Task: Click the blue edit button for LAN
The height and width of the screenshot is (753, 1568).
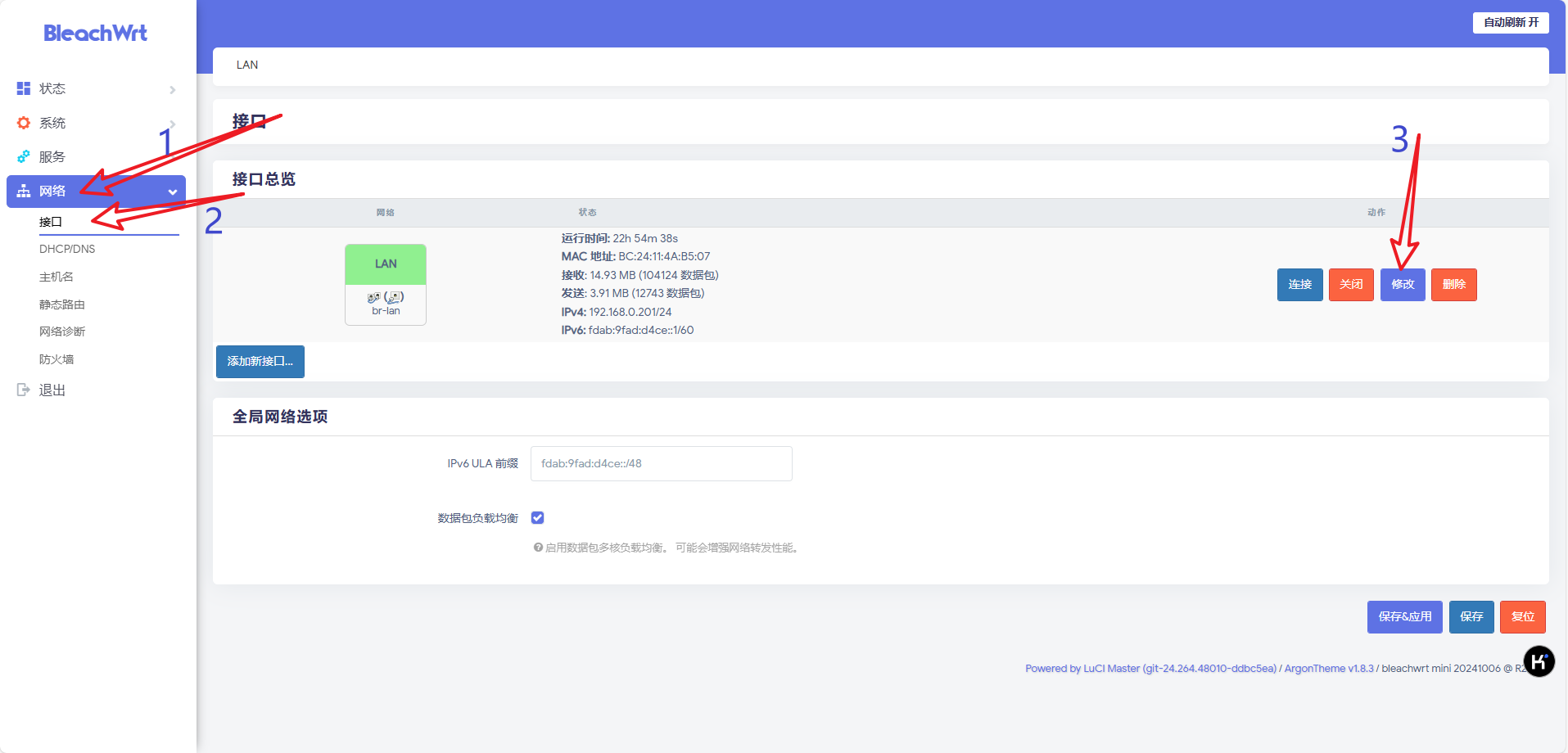Action: pyautogui.click(x=1402, y=284)
